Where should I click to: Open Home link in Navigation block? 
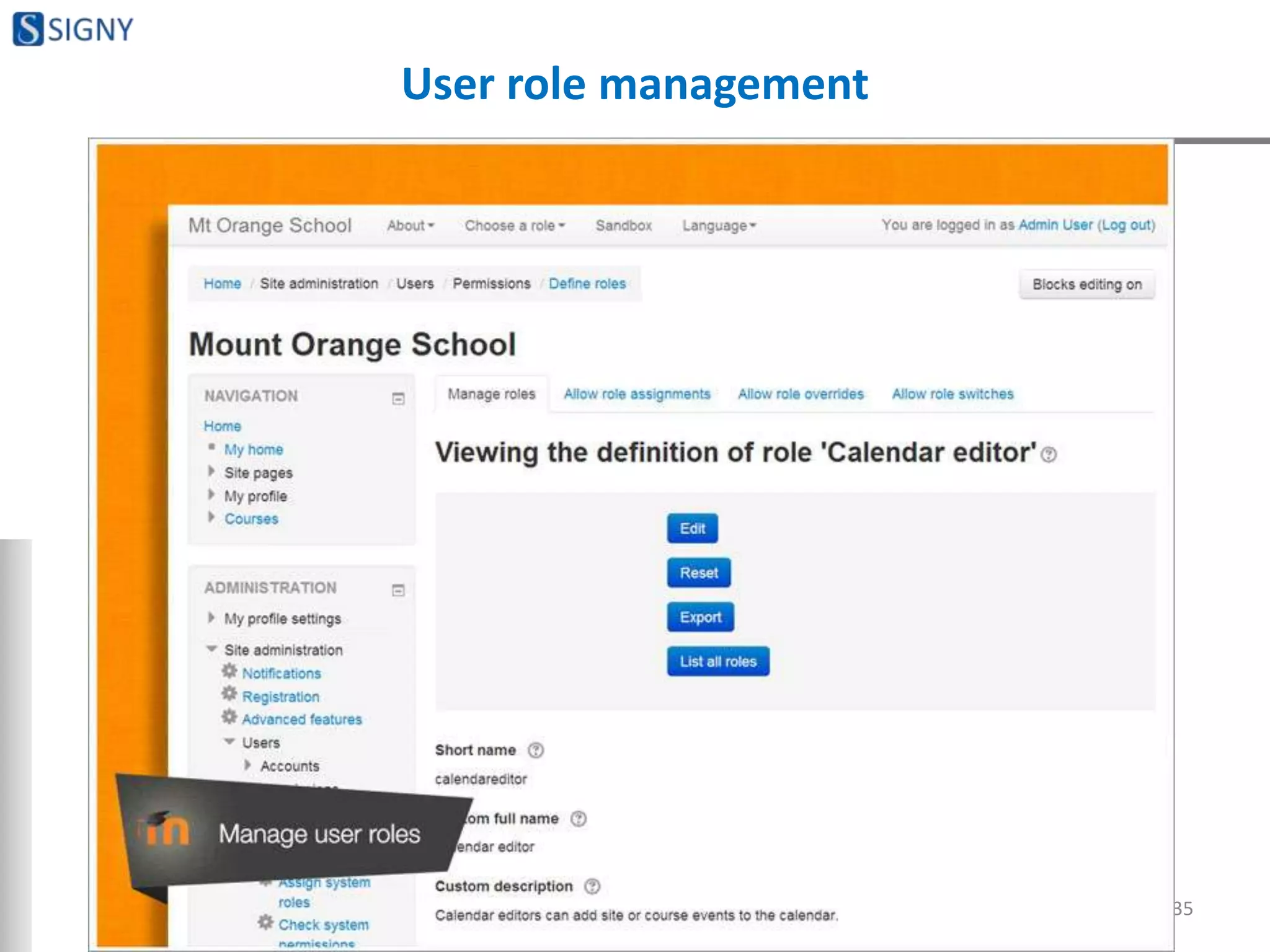222,426
